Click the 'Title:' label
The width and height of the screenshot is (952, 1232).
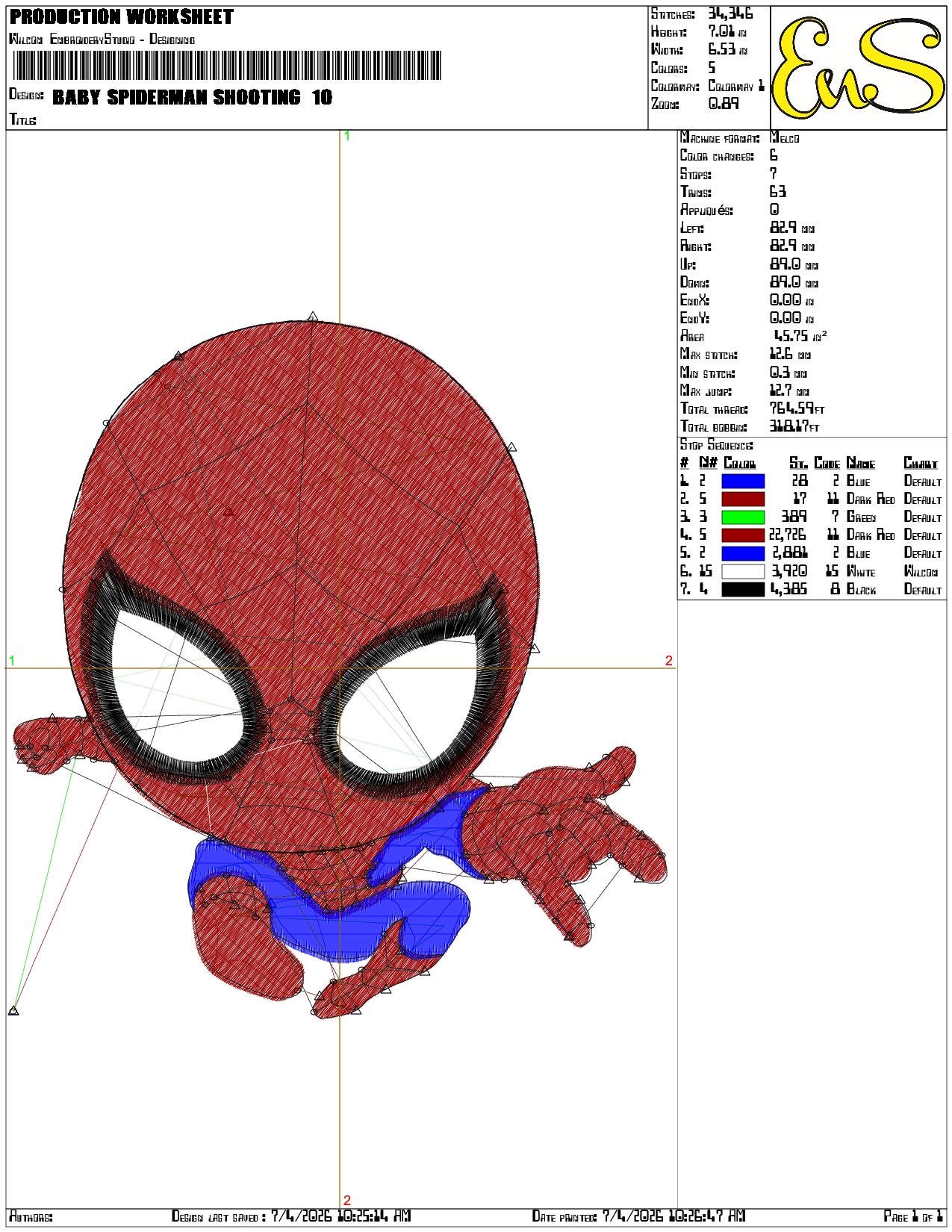(x=23, y=119)
